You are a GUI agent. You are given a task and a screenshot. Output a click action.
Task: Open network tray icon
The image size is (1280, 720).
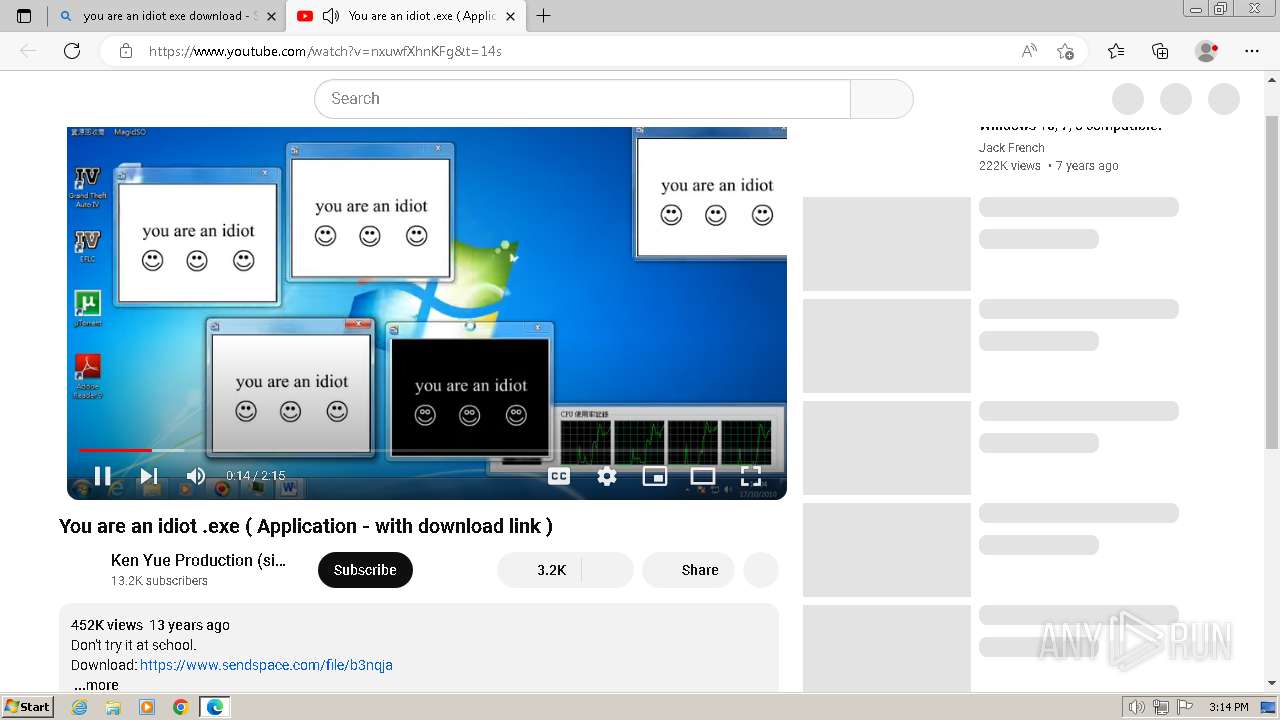[1161, 707]
